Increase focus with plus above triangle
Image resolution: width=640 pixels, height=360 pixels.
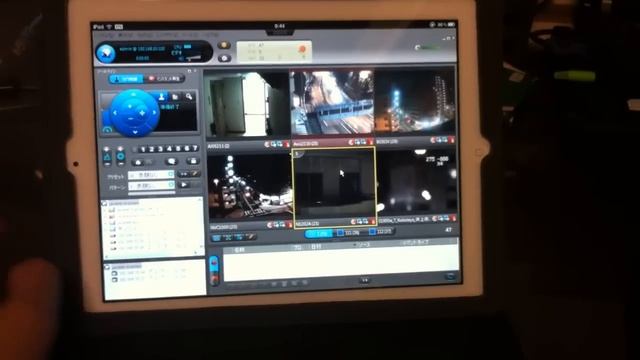[107, 149]
